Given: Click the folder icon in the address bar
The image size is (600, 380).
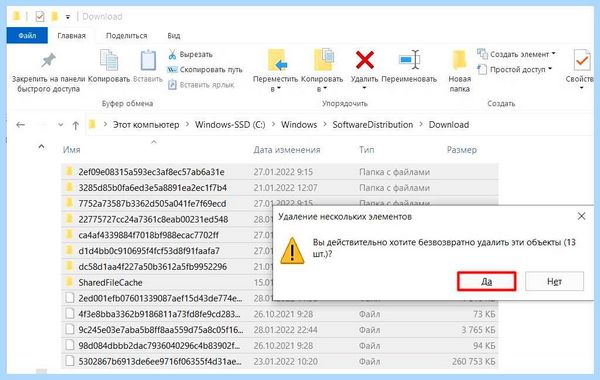Looking at the screenshot, I should [92, 125].
